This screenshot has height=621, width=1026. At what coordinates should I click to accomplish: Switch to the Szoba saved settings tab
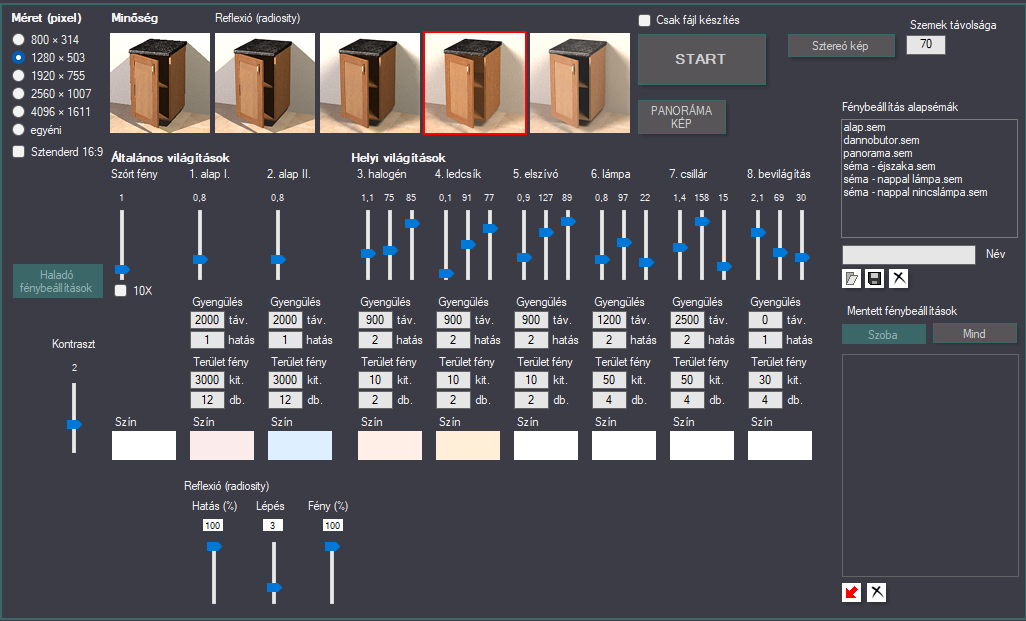pos(883,334)
